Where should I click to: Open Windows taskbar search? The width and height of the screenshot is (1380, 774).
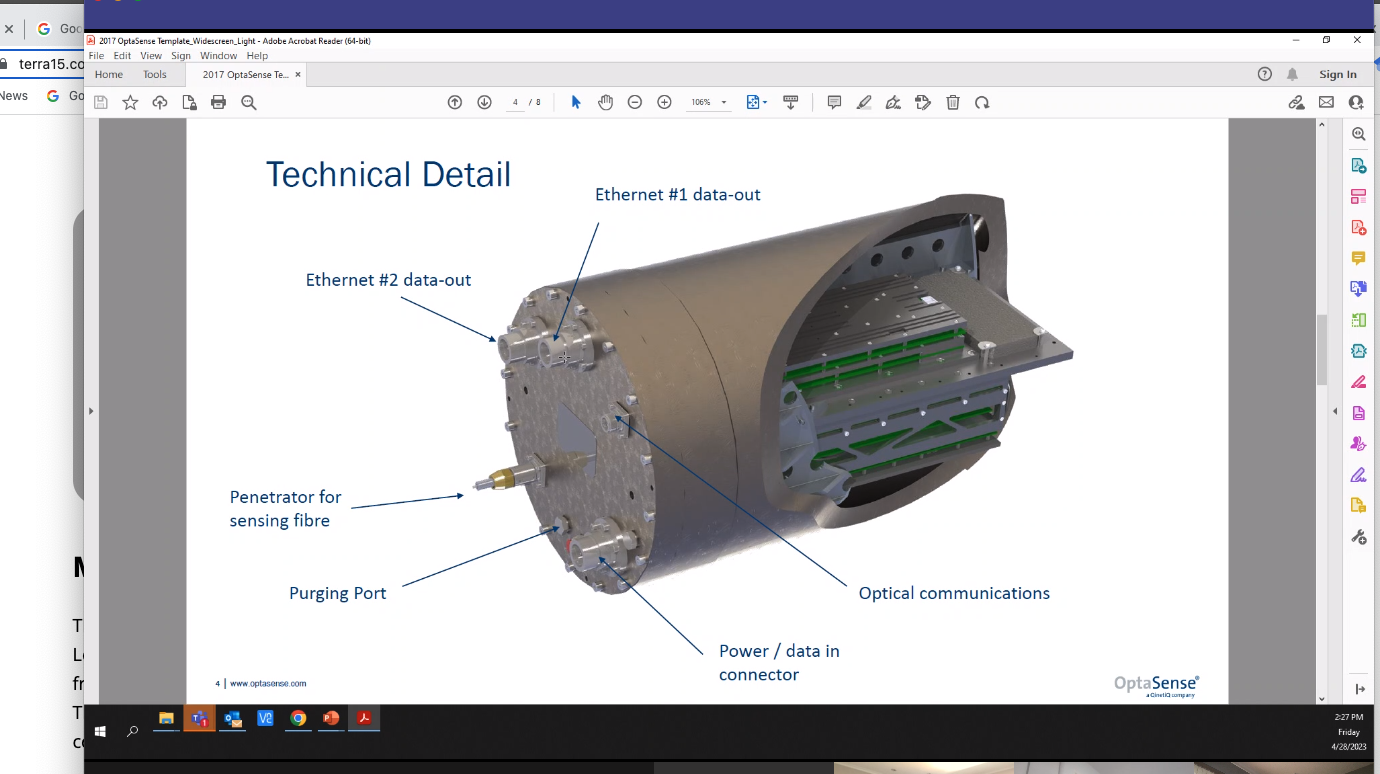pyautogui.click(x=132, y=731)
